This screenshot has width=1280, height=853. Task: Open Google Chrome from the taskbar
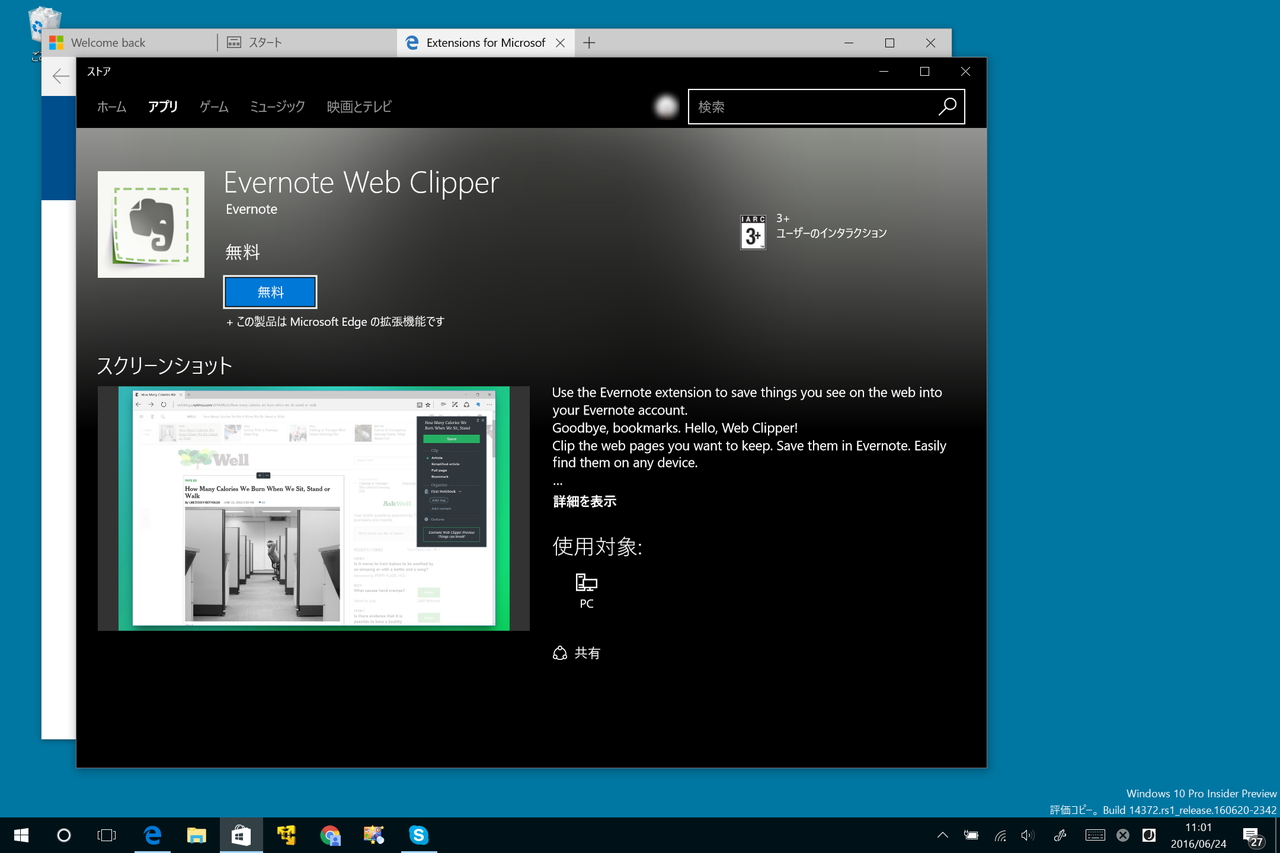click(330, 835)
